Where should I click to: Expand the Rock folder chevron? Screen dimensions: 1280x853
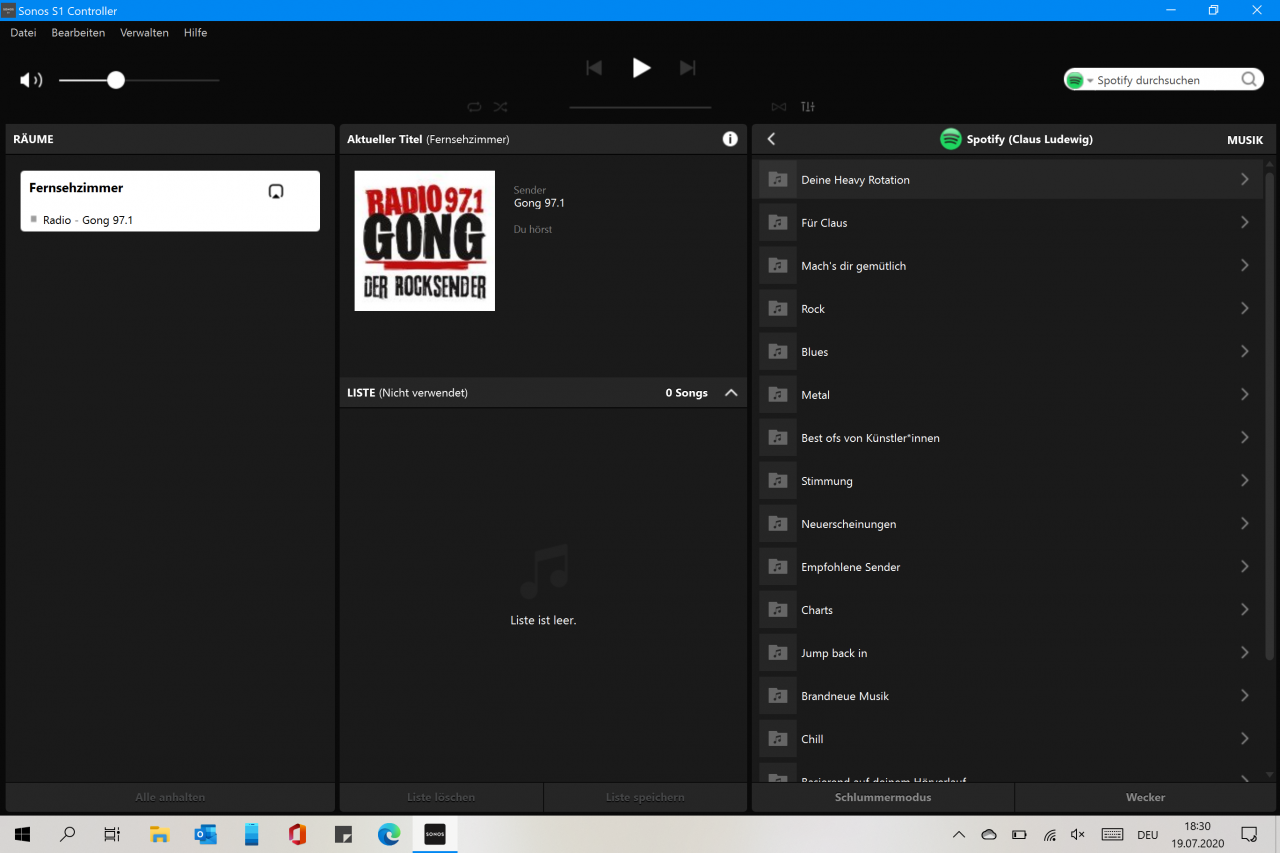[1245, 309]
